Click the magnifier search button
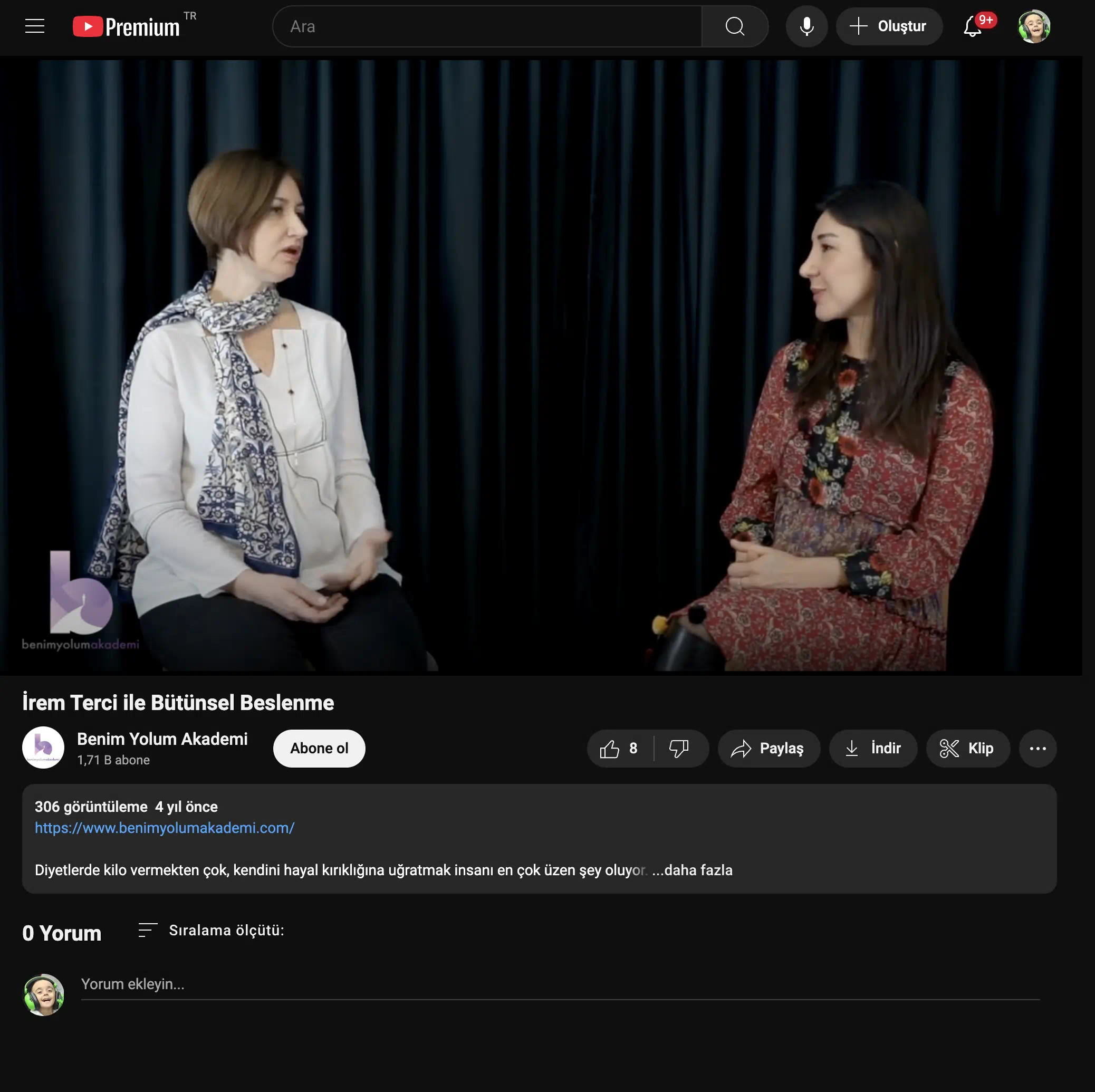Viewport: 1095px width, 1092px height. [x=735, y=26]
